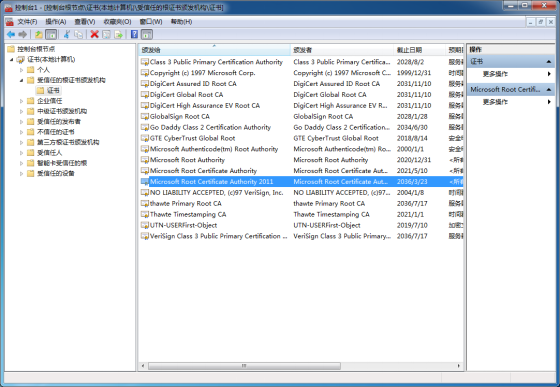The width and height of the screenshot is (560, 387).
Task: Expand the 中级证书颁发机构 arrow
Action: click(21, 111)
